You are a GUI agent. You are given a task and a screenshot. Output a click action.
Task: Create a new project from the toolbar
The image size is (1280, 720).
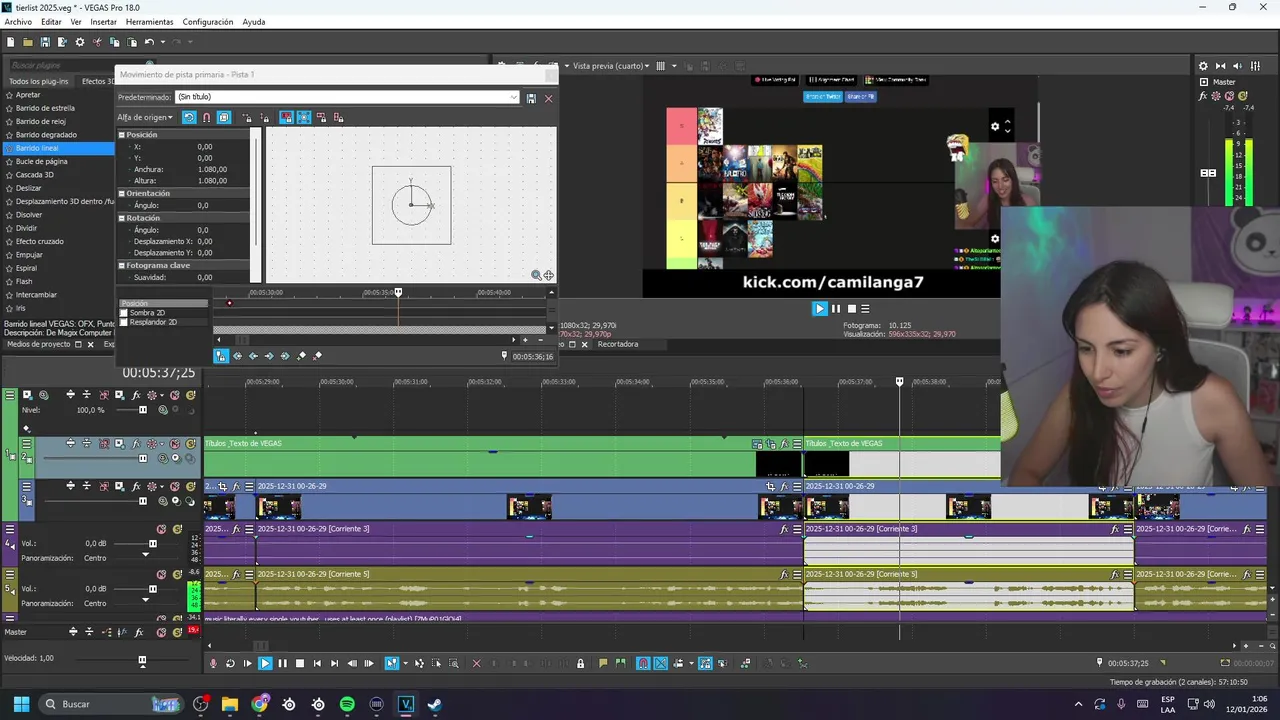point(10,42)
